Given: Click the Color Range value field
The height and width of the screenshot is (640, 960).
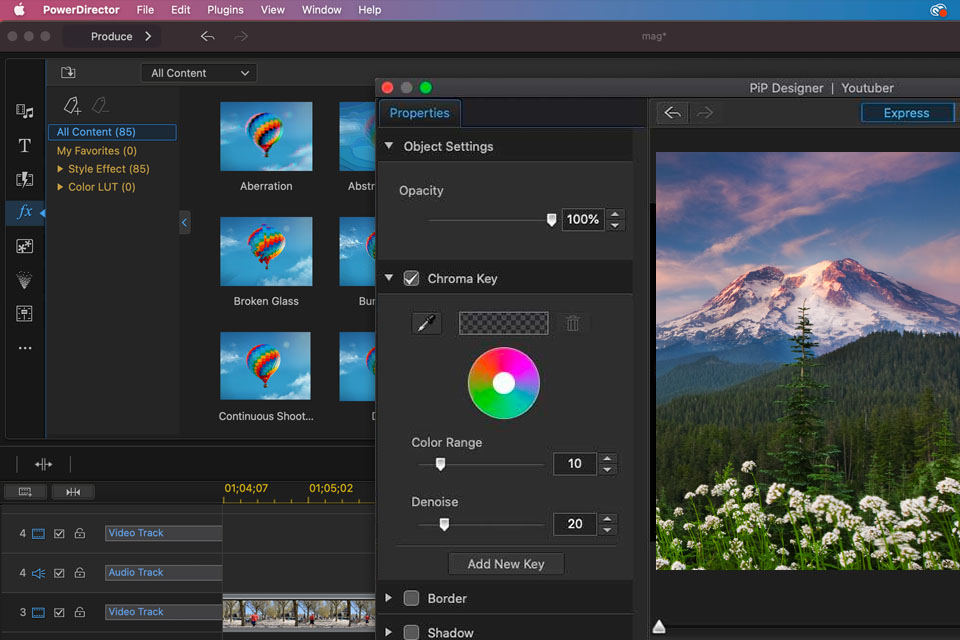Looking at the screenshot, I should (x=574, y=464).
